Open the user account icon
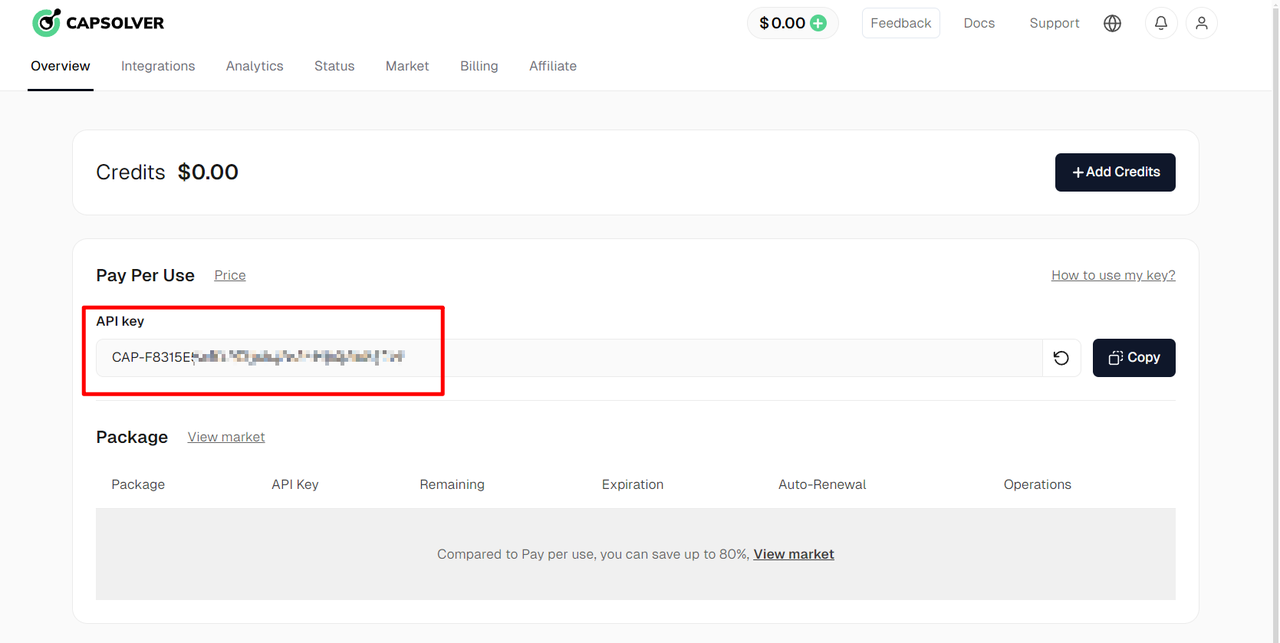The height and width of the screenshot is (643, 1280). click(1201, 23)
